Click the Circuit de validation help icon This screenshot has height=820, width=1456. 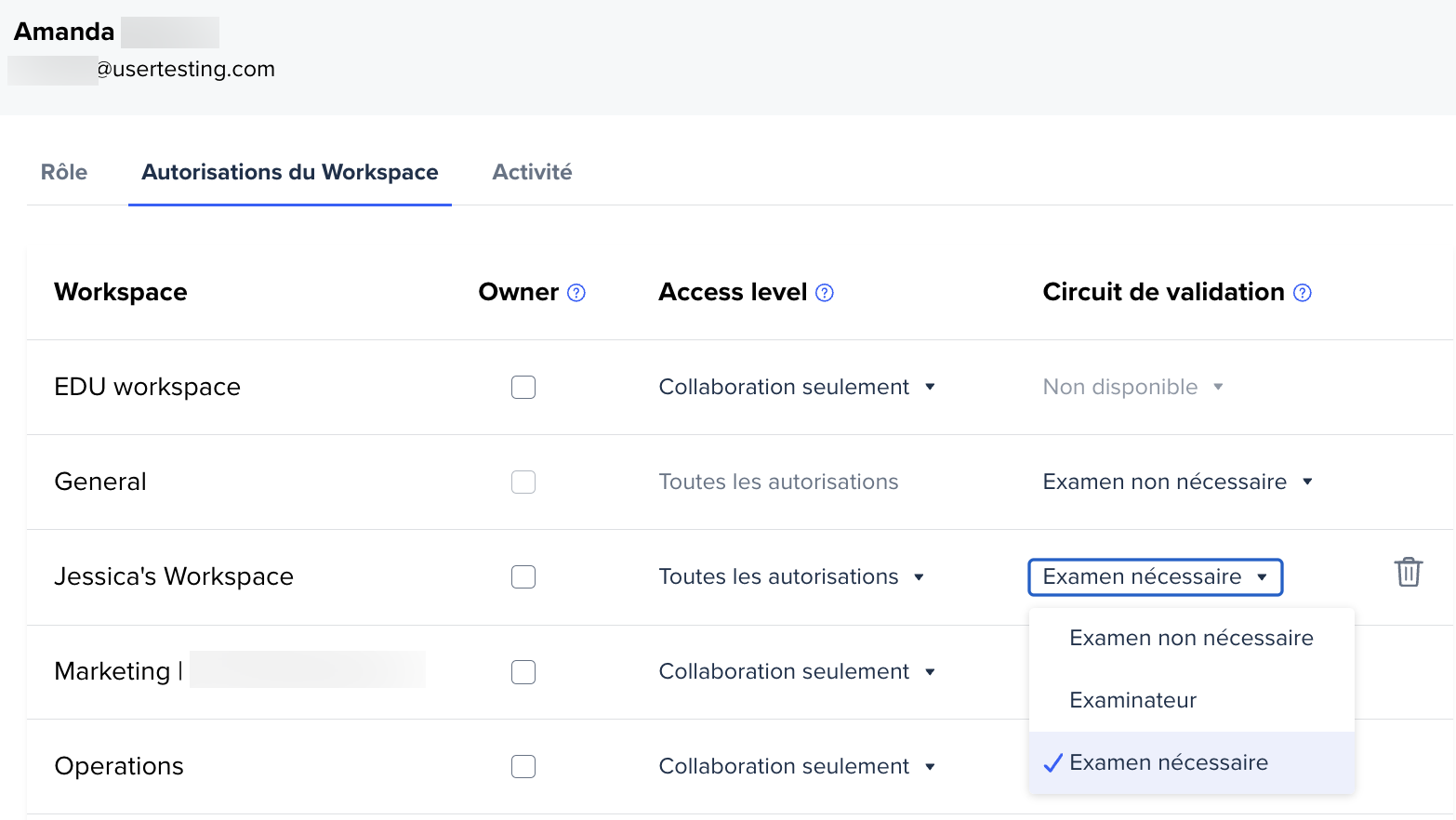point(1303,293)
